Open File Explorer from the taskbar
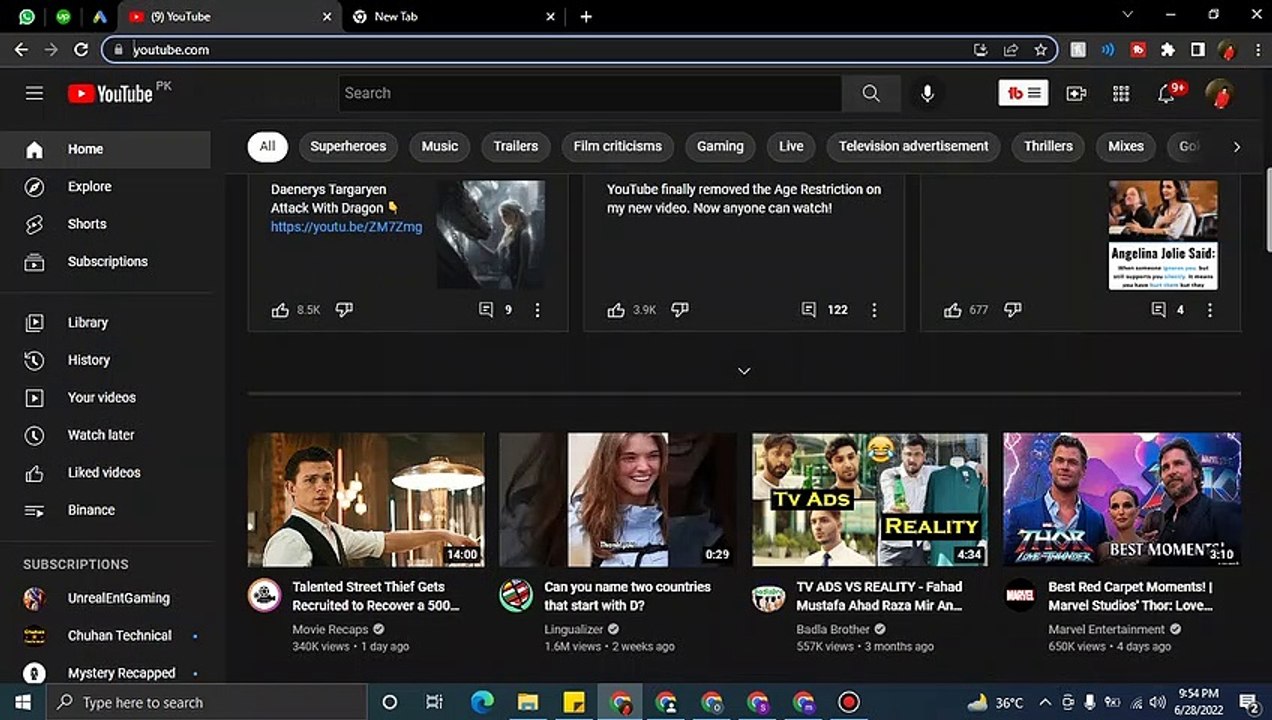Screen dimensions: 1272x720 click(527, 702)
